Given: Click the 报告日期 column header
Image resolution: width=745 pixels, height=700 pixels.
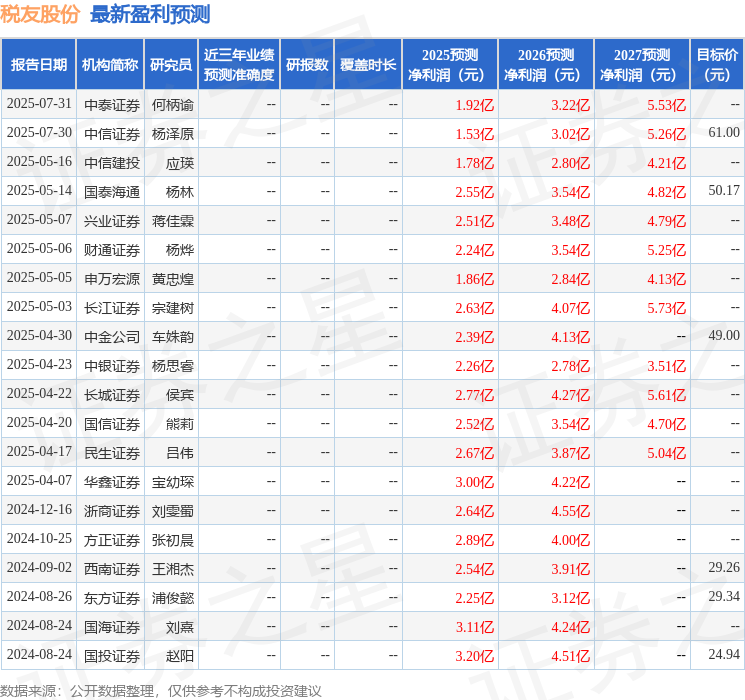Looking at the screenshot, I should tap(38, 65).
